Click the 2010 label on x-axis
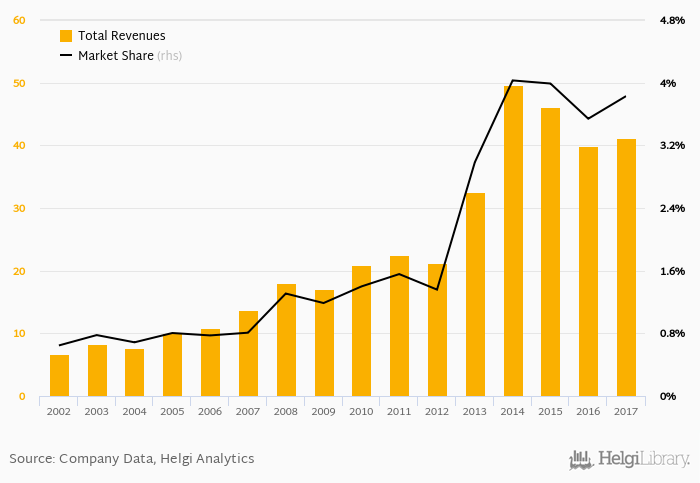Image resolution: width=700 pixels, height=483 pixels. [361, 410]
